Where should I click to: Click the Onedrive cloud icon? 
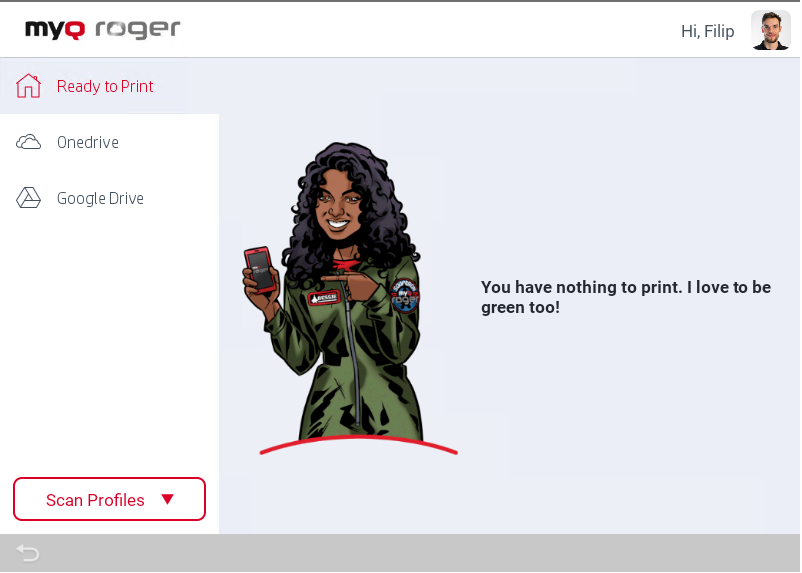[x=28, y=142]
